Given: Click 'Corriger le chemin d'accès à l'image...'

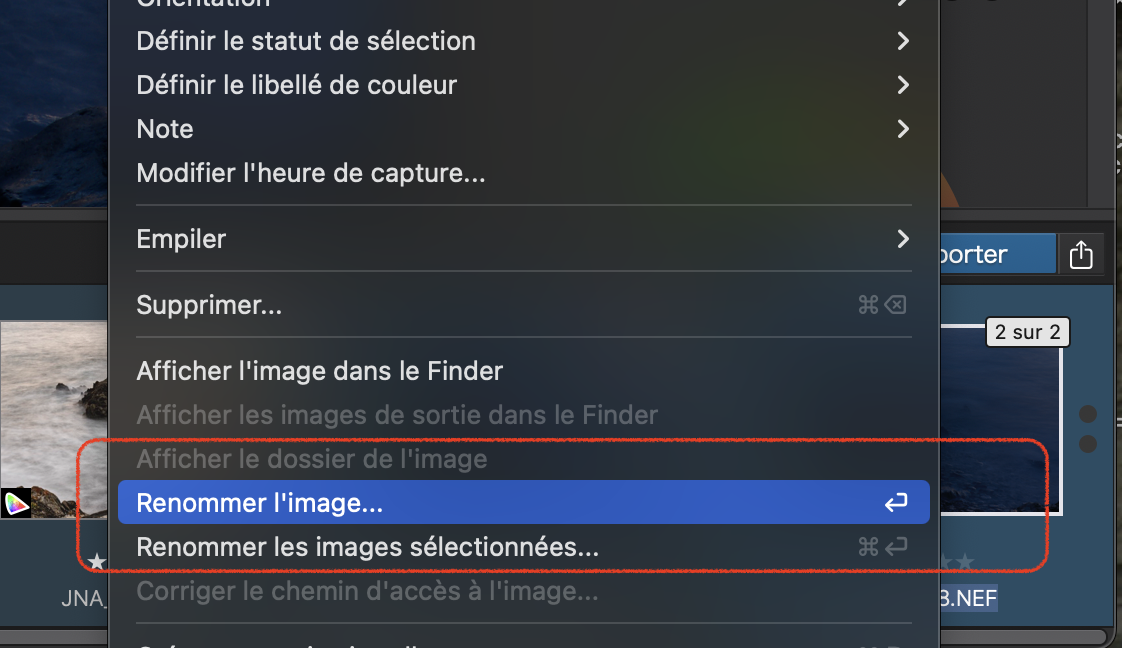Looking at the screenshot, I should [x=367, y=591].
